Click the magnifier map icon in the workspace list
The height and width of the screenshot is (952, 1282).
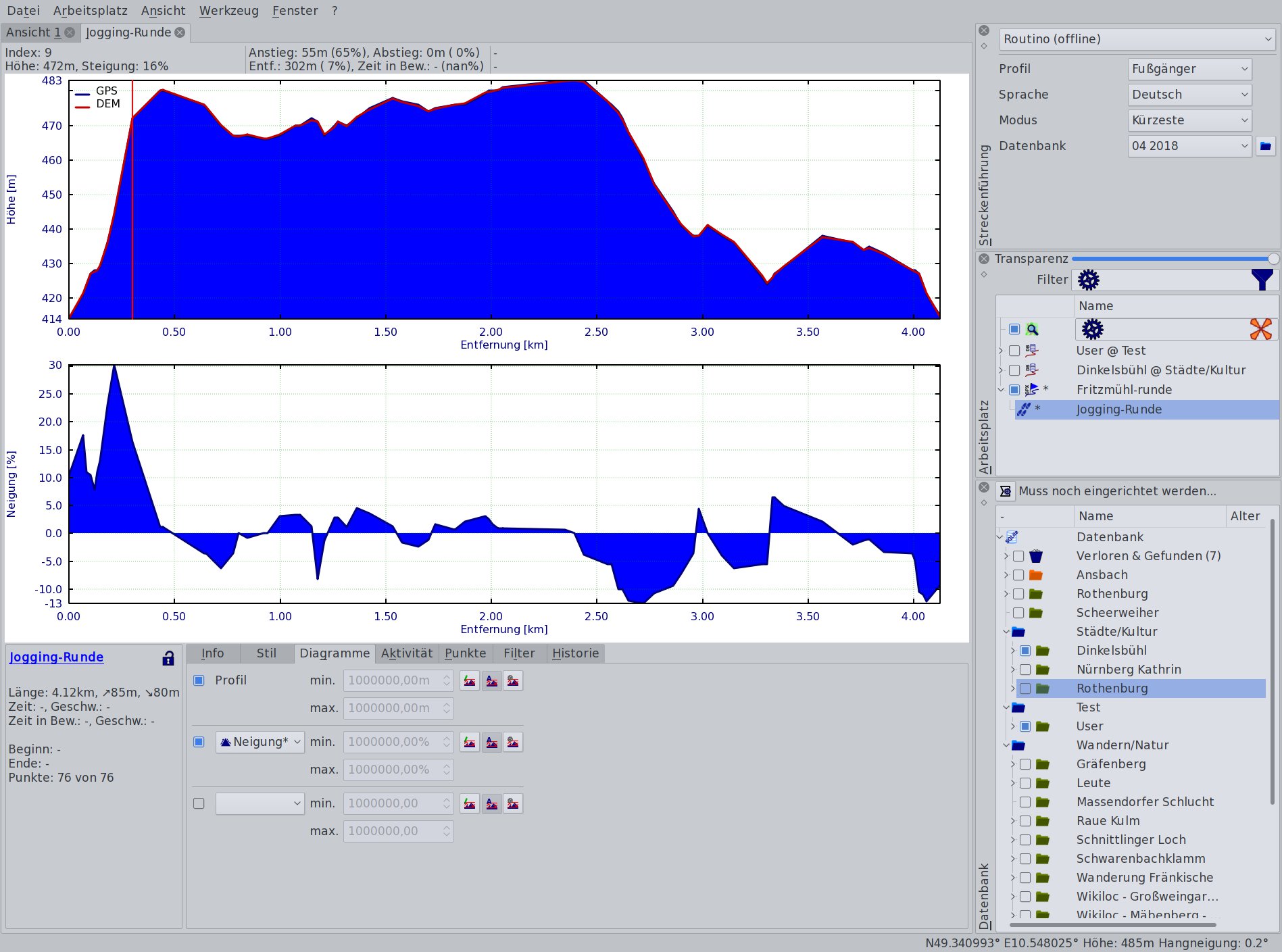1032,329
